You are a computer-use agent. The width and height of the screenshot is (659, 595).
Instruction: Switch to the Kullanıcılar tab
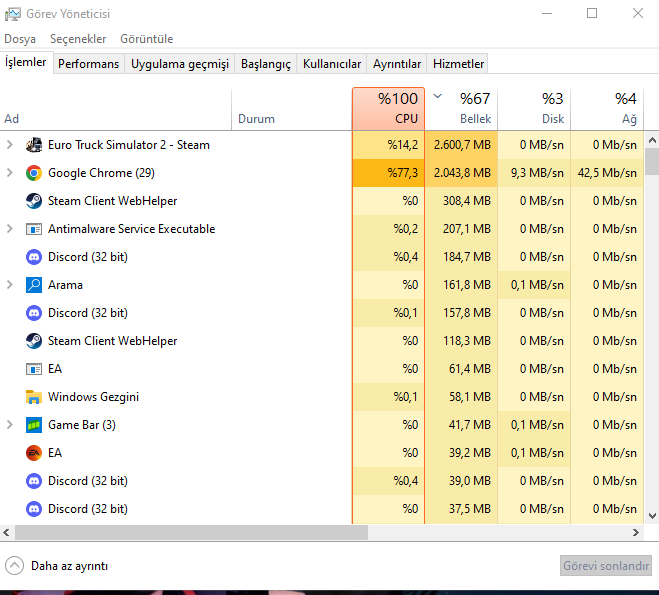pos(332,64)
